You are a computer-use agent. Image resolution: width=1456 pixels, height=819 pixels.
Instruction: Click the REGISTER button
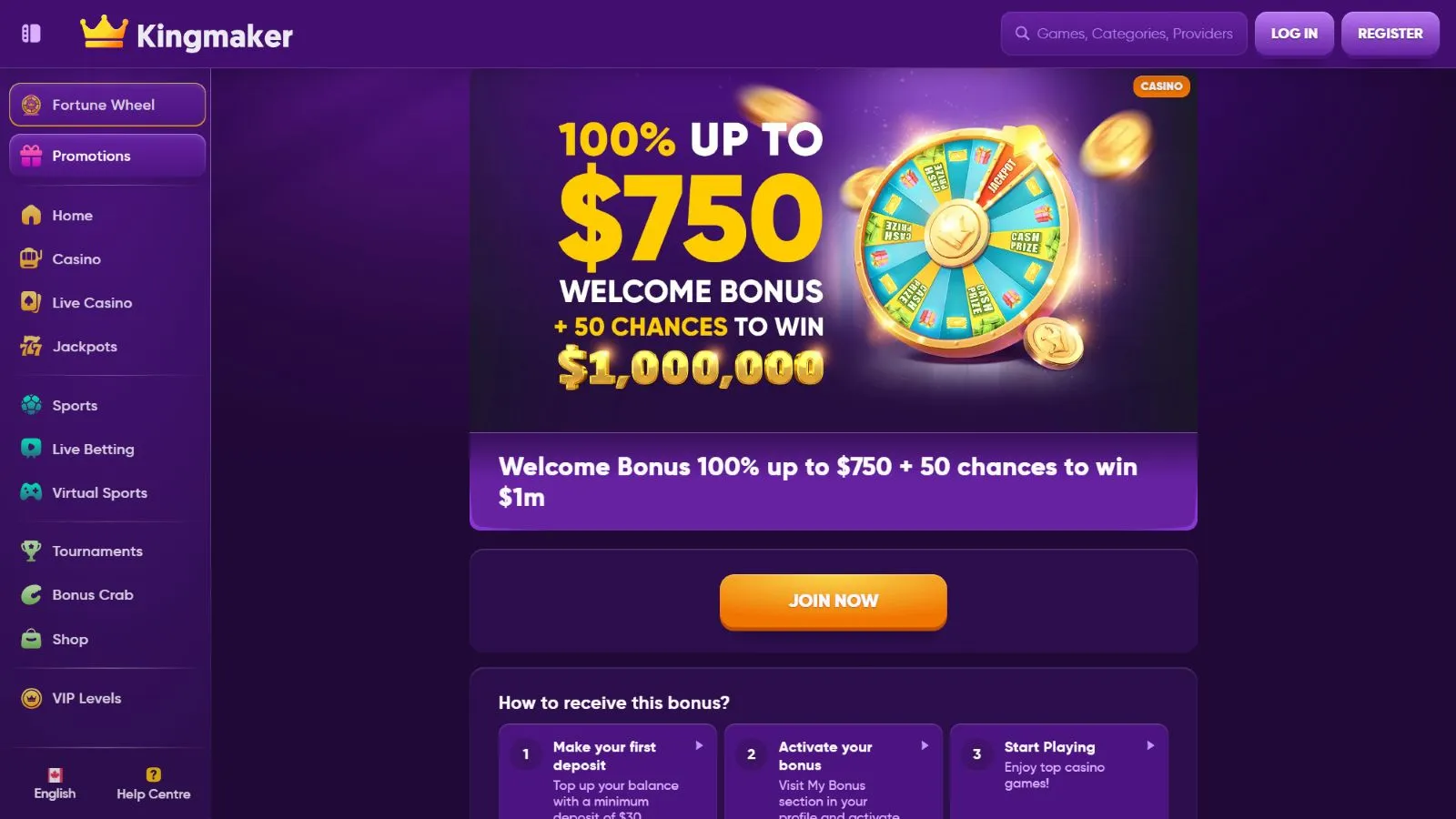pyautogui.click(x=1390, y=34)
